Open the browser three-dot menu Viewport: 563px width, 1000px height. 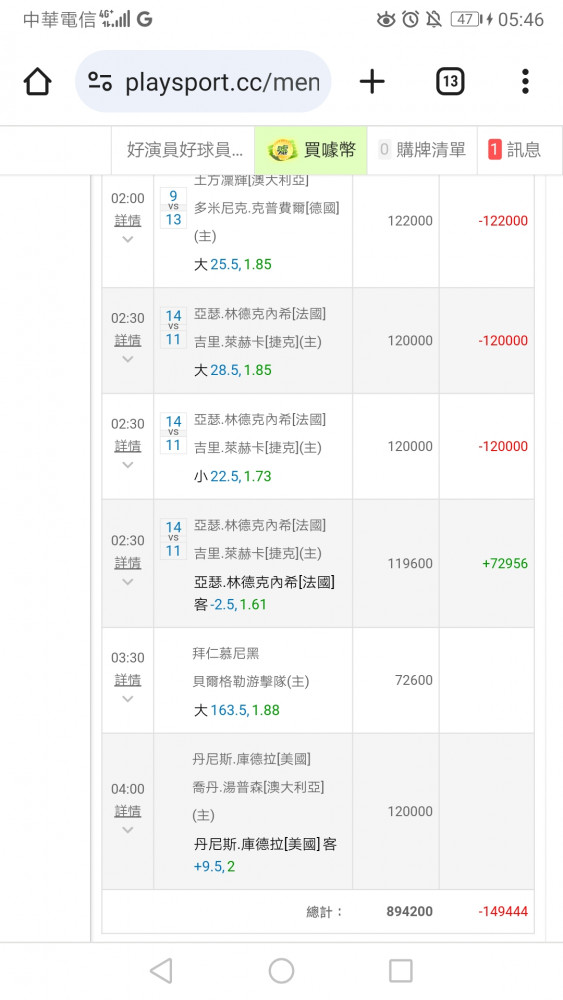pyautogui.click(x=525, y=82)
